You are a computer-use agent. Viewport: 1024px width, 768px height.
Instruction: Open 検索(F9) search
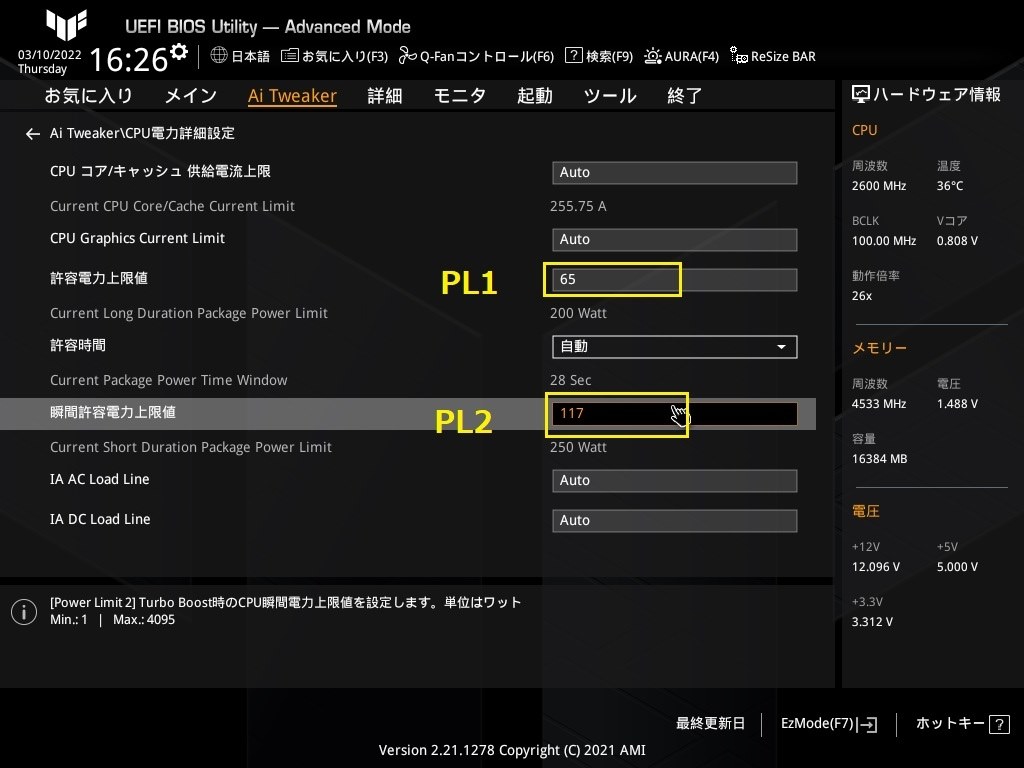[599, 56]
